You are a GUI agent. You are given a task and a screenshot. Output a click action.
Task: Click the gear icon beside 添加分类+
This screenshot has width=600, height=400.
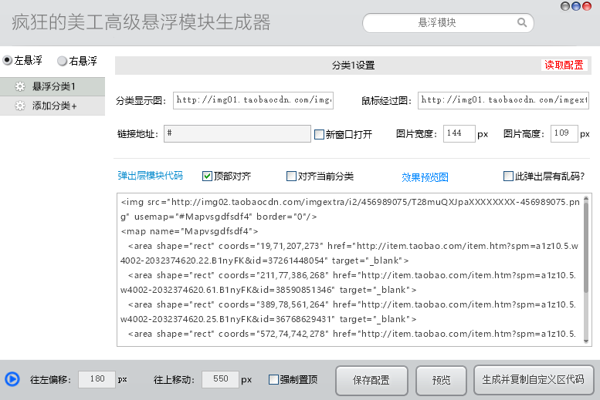point(18,106)
